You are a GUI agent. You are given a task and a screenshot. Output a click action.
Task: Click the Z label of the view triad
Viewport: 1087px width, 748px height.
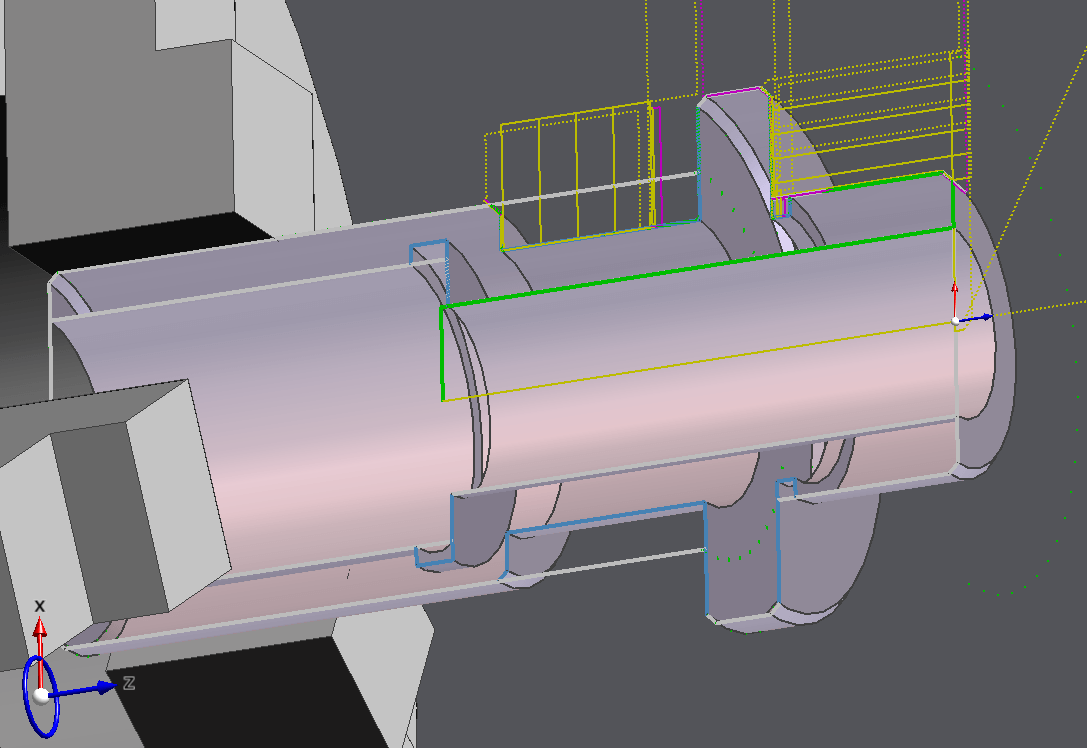[x=129, y=683]
